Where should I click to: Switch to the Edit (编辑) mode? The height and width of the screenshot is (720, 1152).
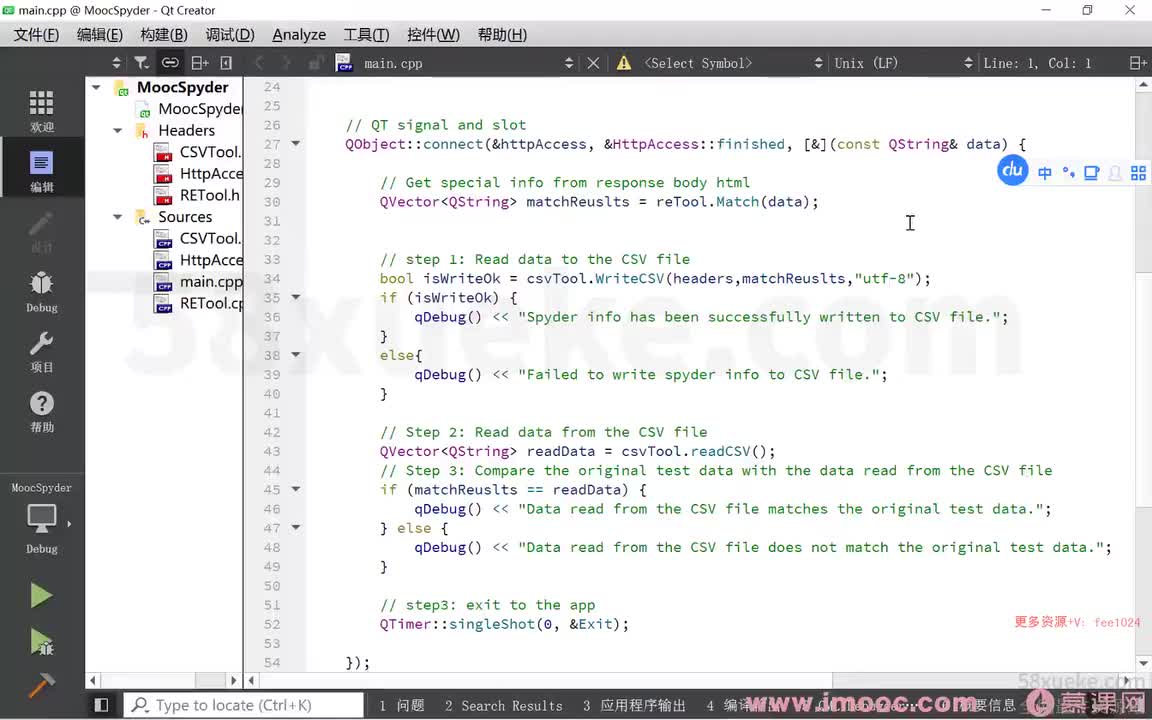tap(41, 170)
